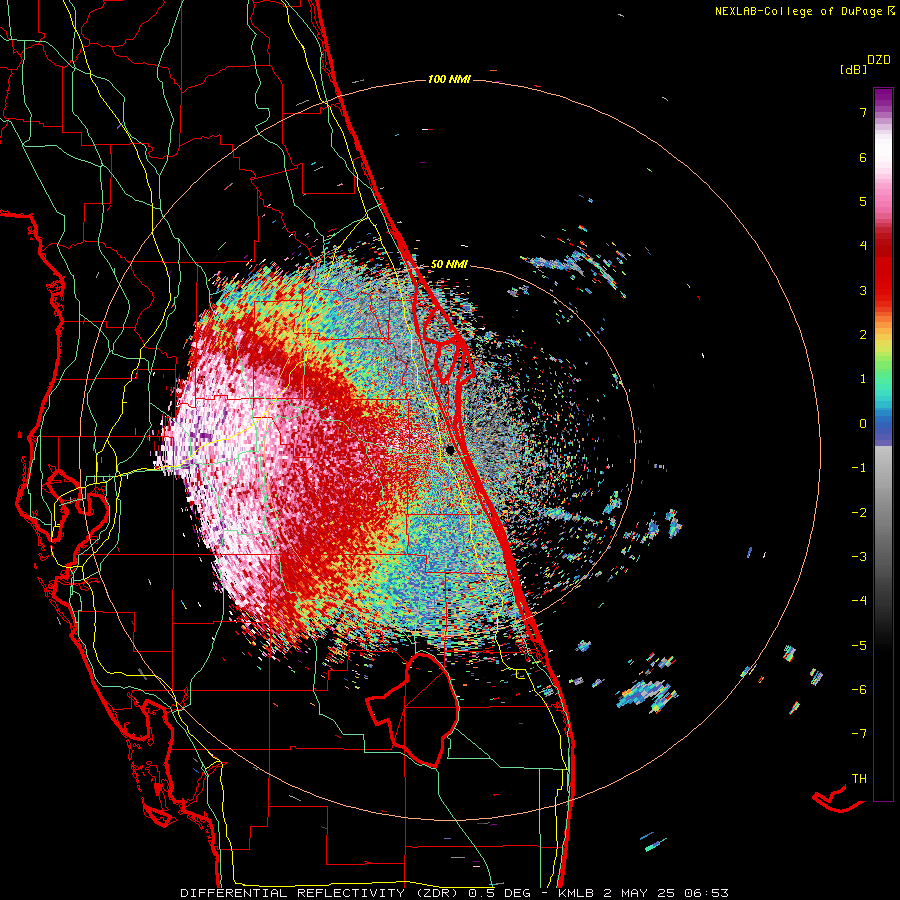Click the KMLB radar site black dot

(450, 450)
